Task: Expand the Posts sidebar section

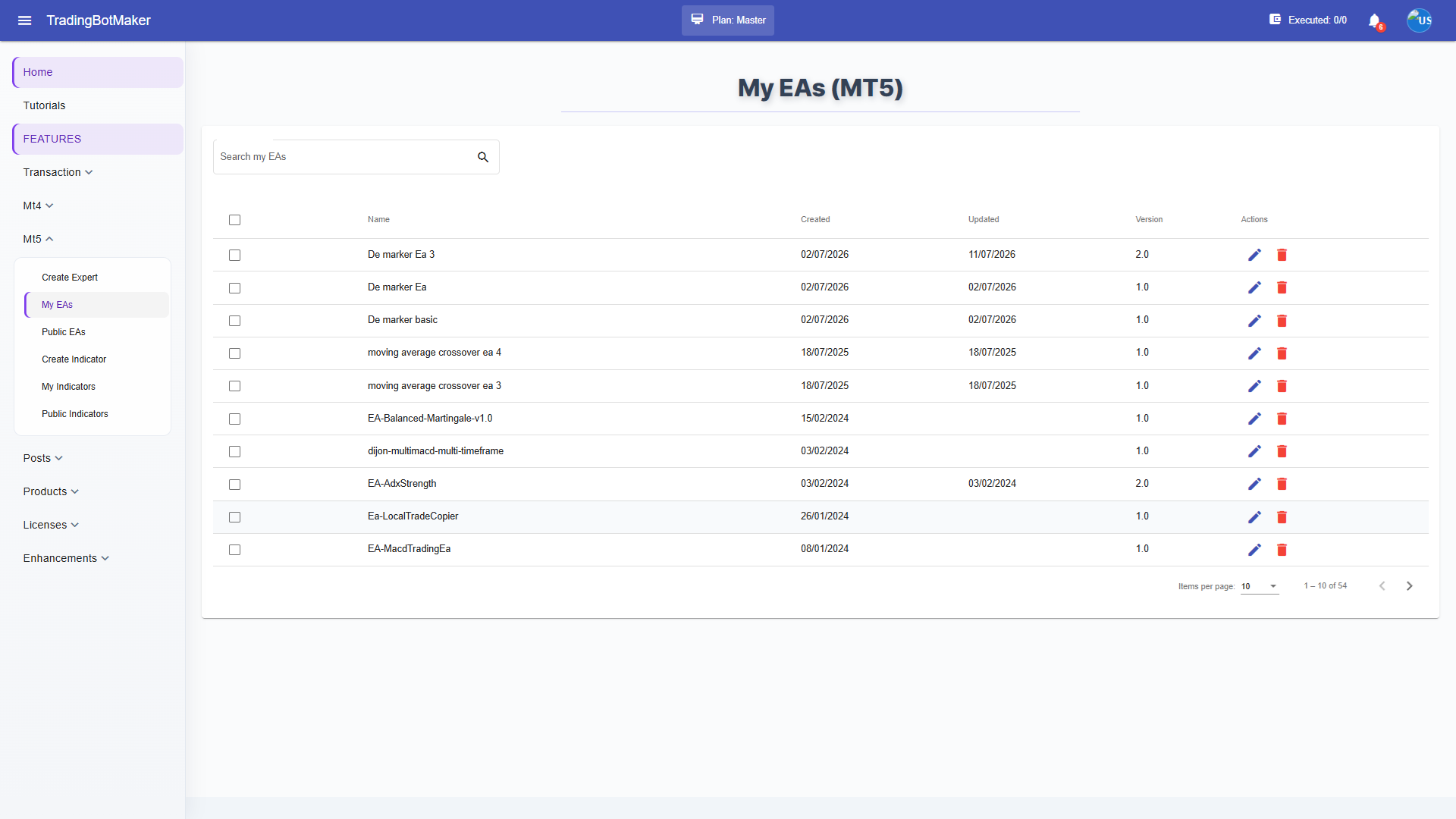Action: click(x=42, y=458)
